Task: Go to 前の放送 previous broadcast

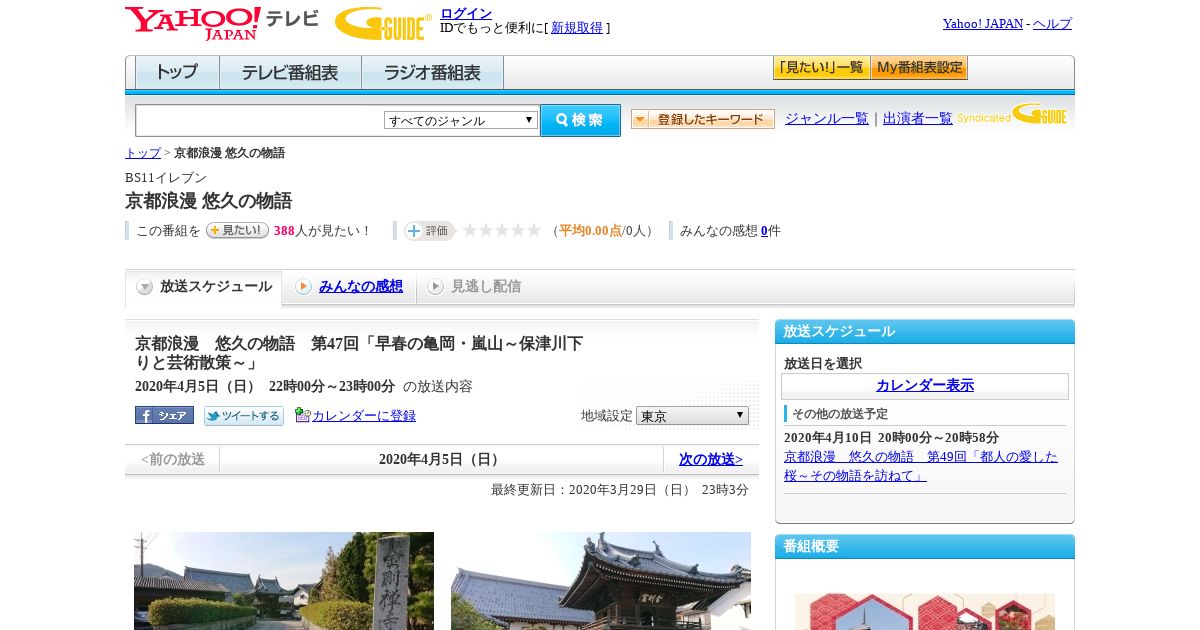Action: tap(172, 459)
